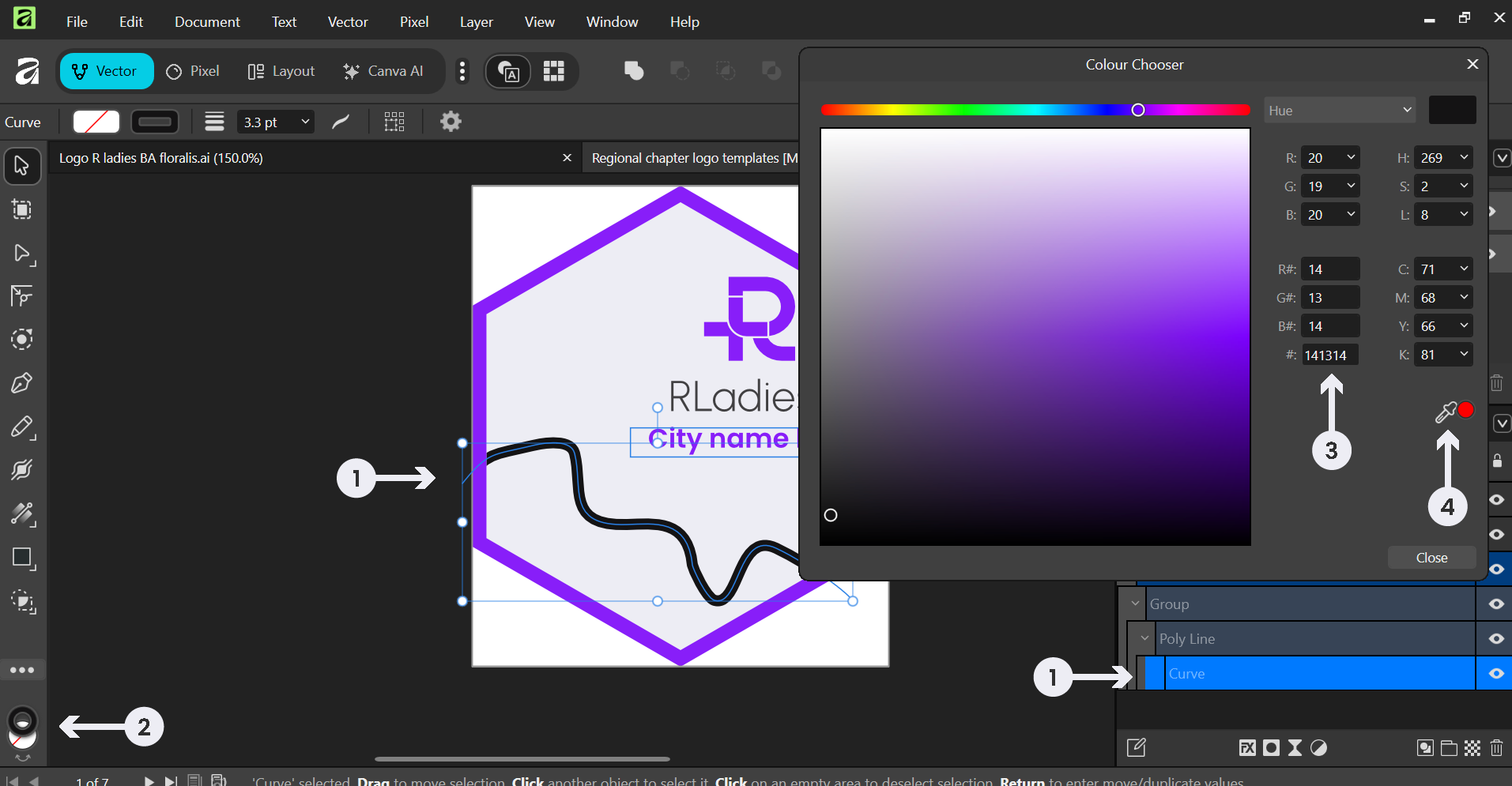Click Close in Colour Chooser
Image resolution: width=1512 pixels, height=786 pixels.
click(x=1431, y=558)
